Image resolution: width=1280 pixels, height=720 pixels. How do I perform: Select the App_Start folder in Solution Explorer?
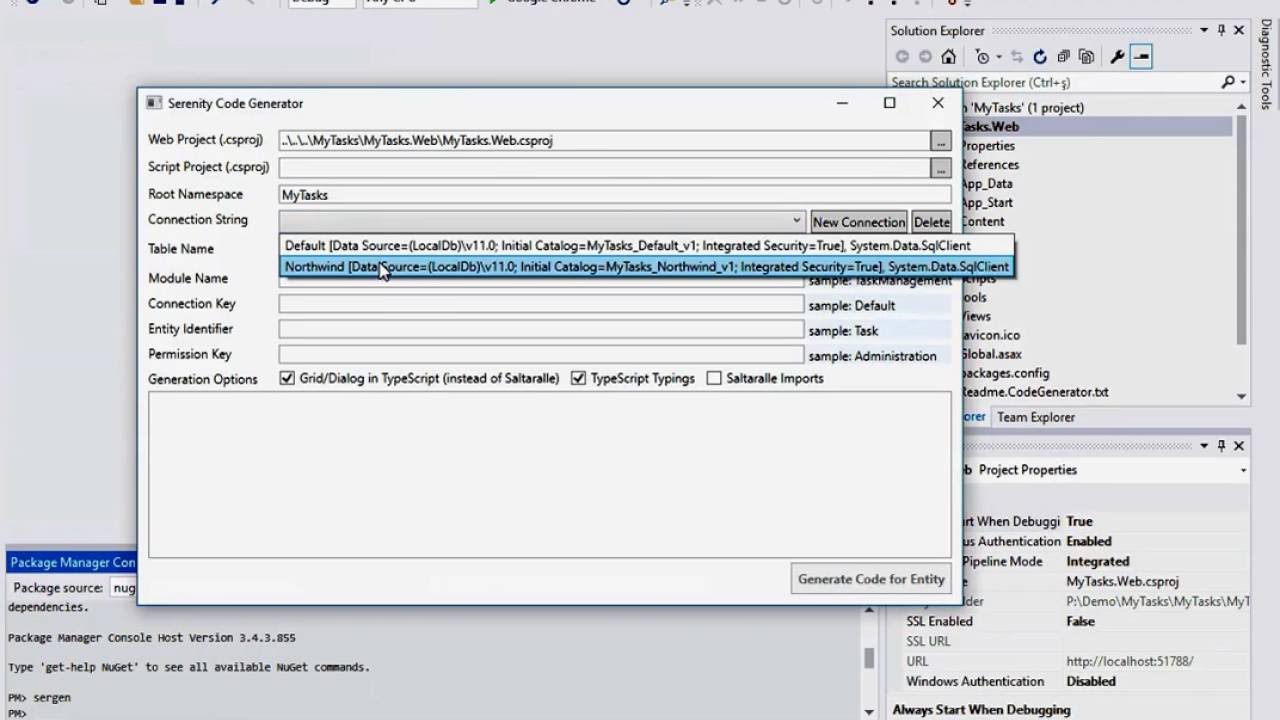pyautogui.click(x=987, y=203)
